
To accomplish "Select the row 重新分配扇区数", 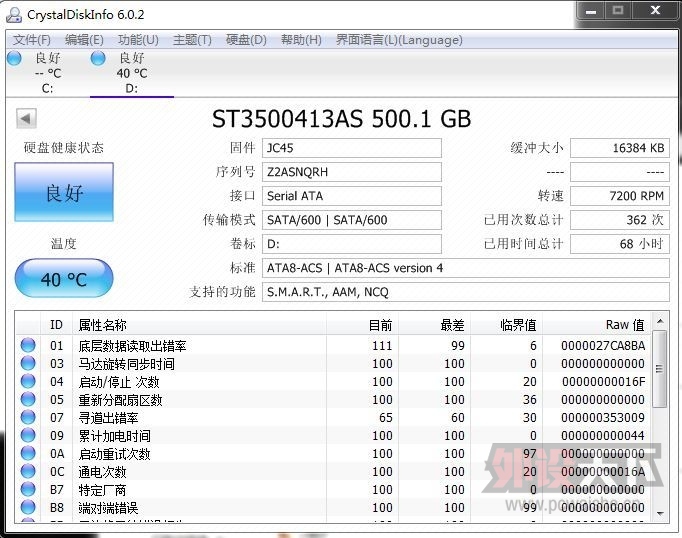I will (x=334, y=399).
